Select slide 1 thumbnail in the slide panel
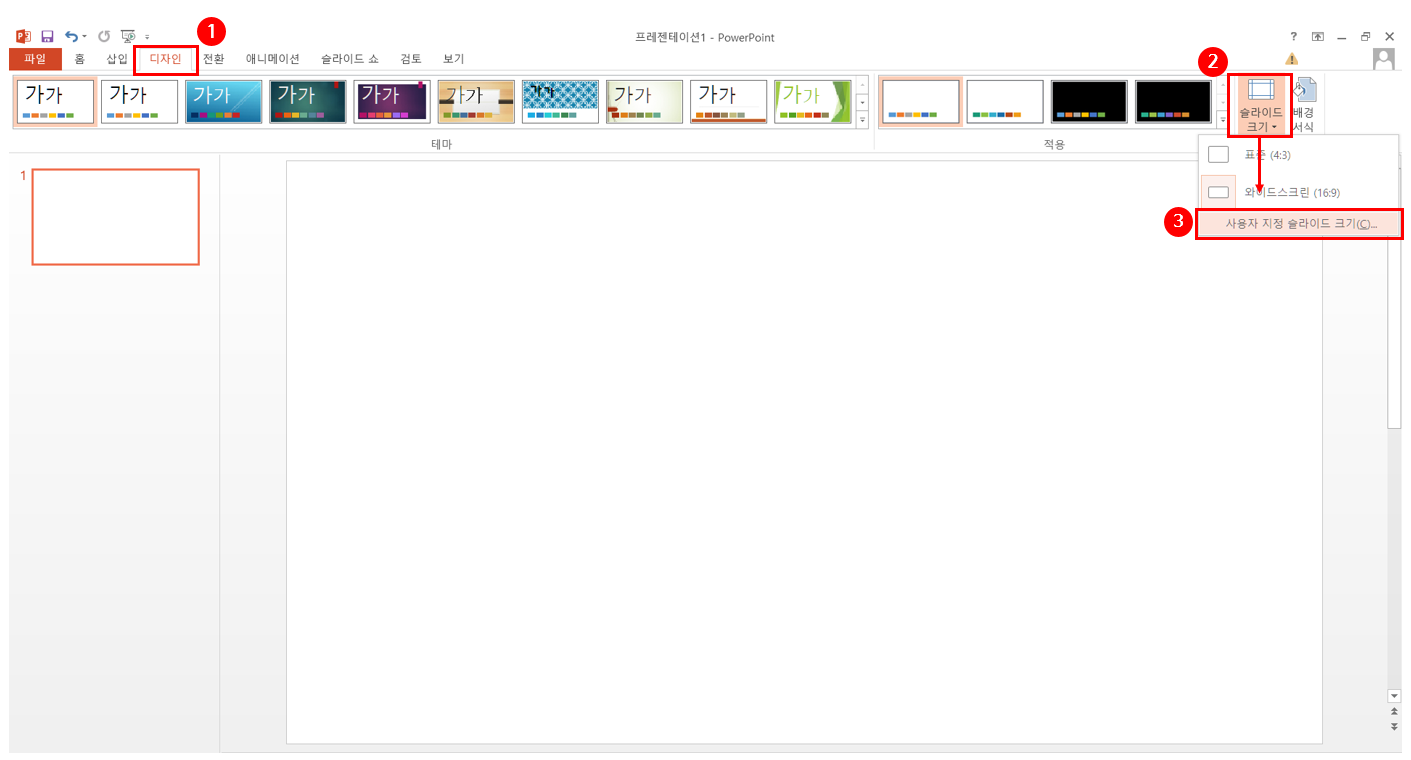This screenshot has width=1411, height=760. pyautogui.click(x=116, y=217)
